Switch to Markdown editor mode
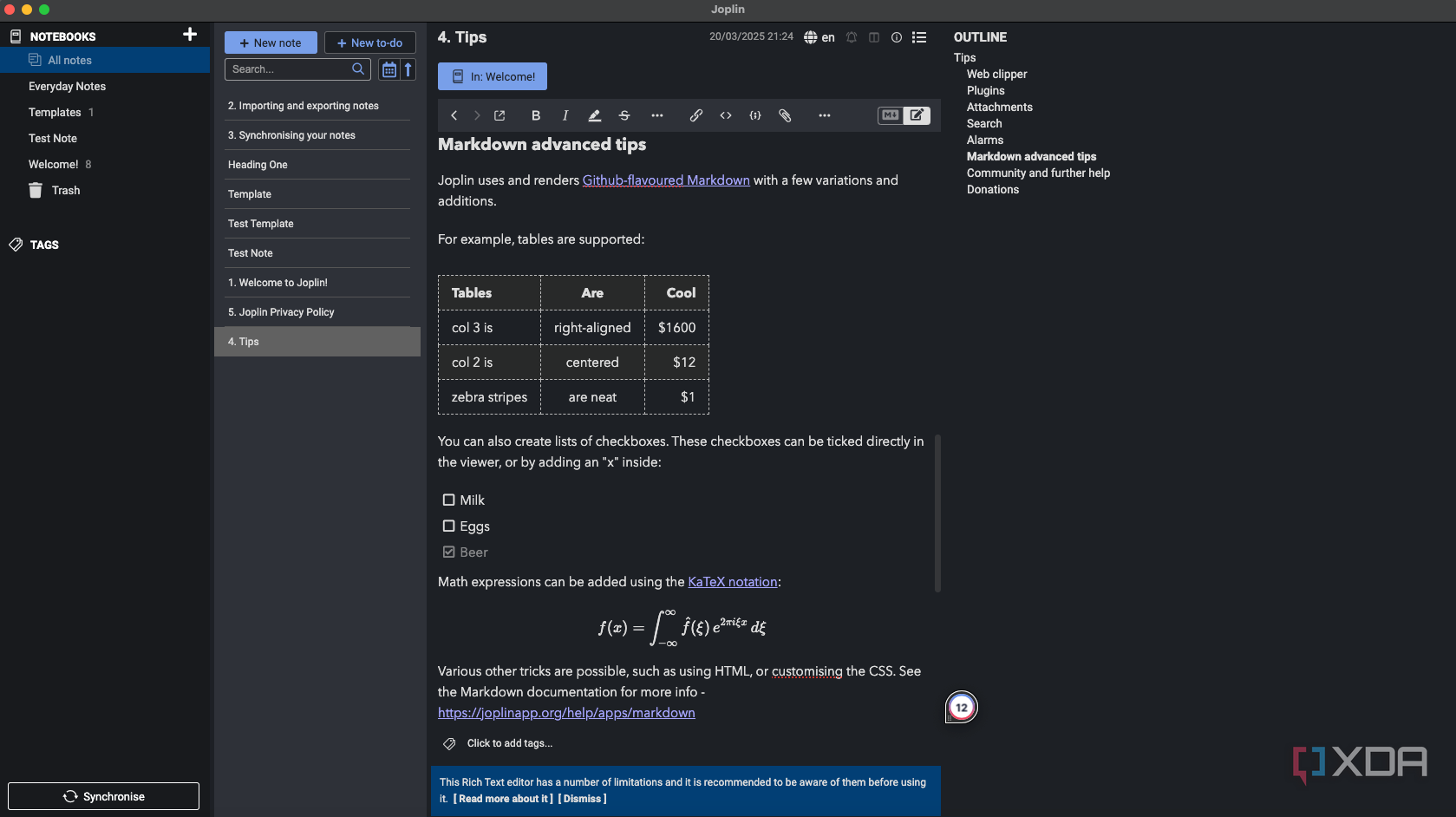1456x817 pixels. (891, 115)
